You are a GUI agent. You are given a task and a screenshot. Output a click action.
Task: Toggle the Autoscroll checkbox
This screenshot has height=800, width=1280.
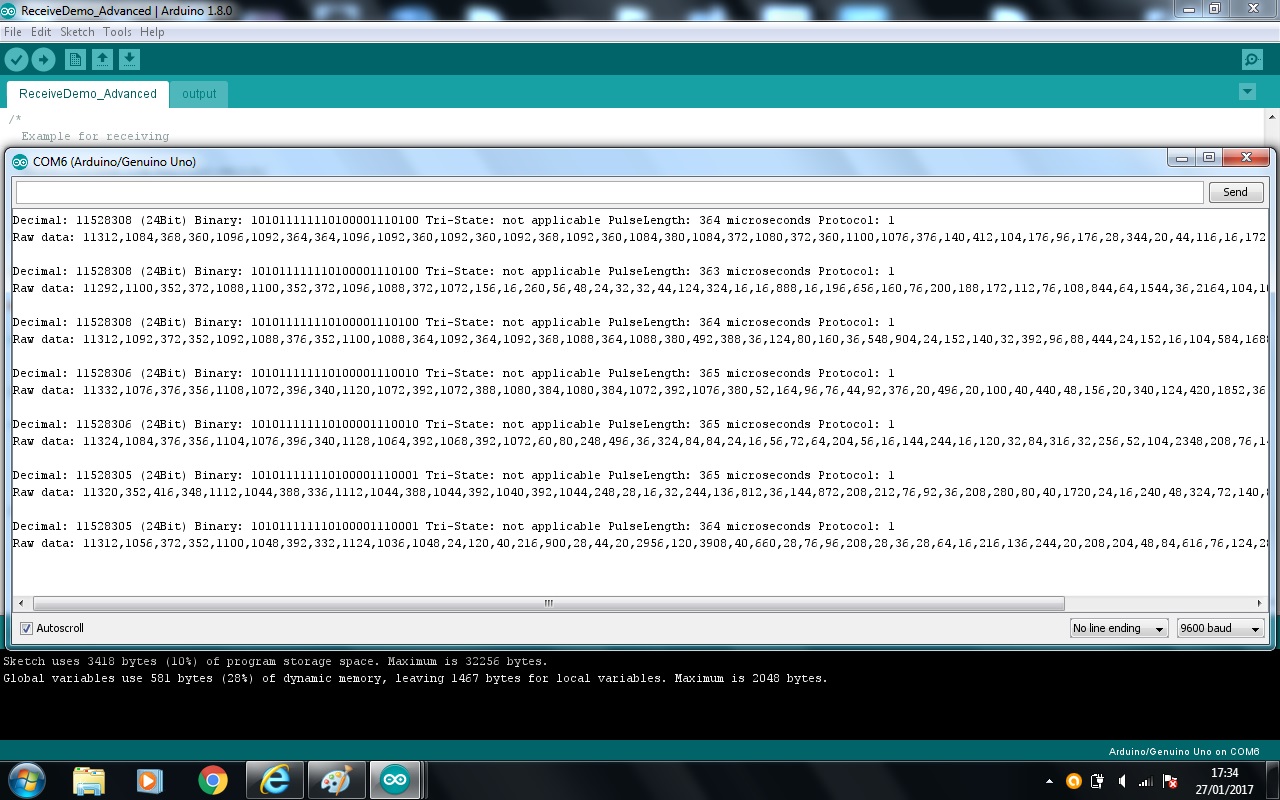click(25, 628)
